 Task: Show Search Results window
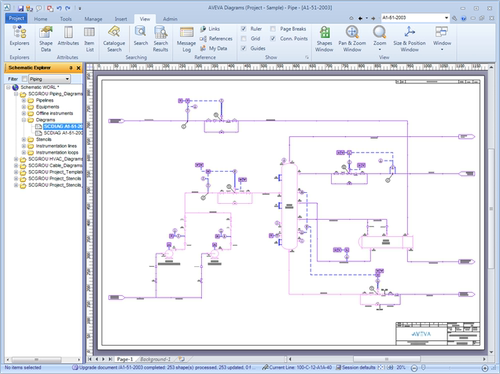coord(160,39)
